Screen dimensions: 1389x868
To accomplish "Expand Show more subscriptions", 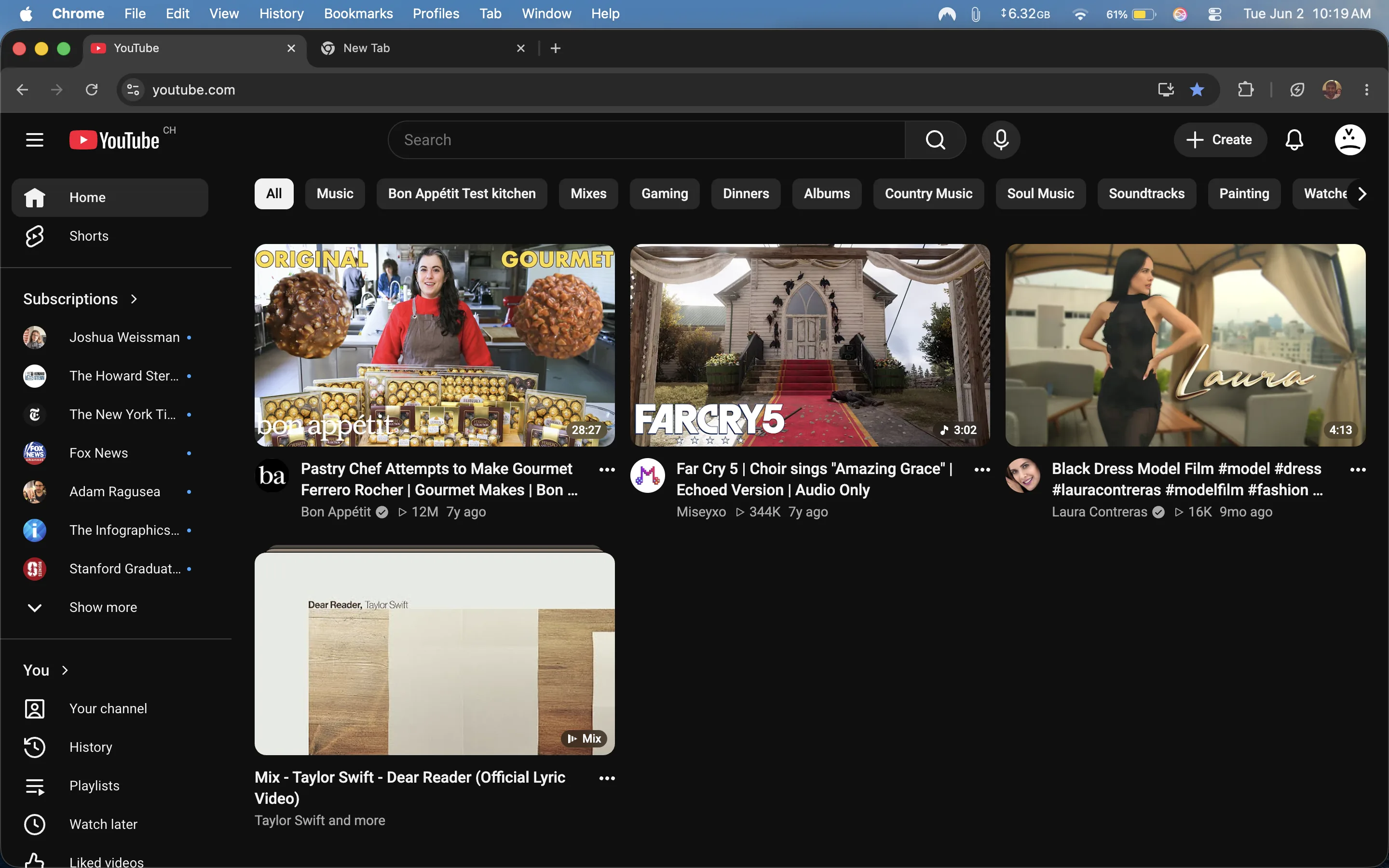I will tap(109, 608).
